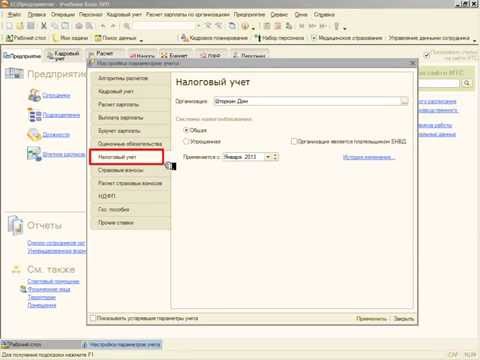This screenshot has height=360, width=480.
Task: Open the История изменений link
Action: pyautogui.click(x=369, y=157)
